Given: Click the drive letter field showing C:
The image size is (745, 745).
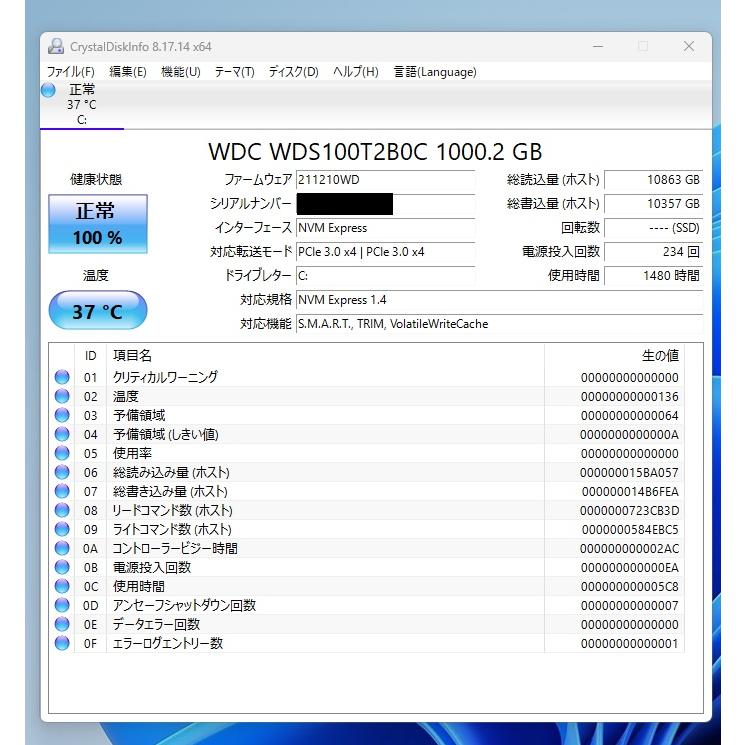Looking at the screenshot, I should (x=385, y=276).
